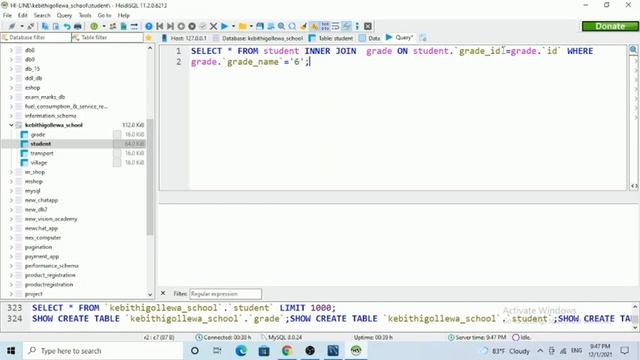Viewport: 640px width, 360px height.
Task: Open the Tools menu
Action: click(x=85, y=15)
